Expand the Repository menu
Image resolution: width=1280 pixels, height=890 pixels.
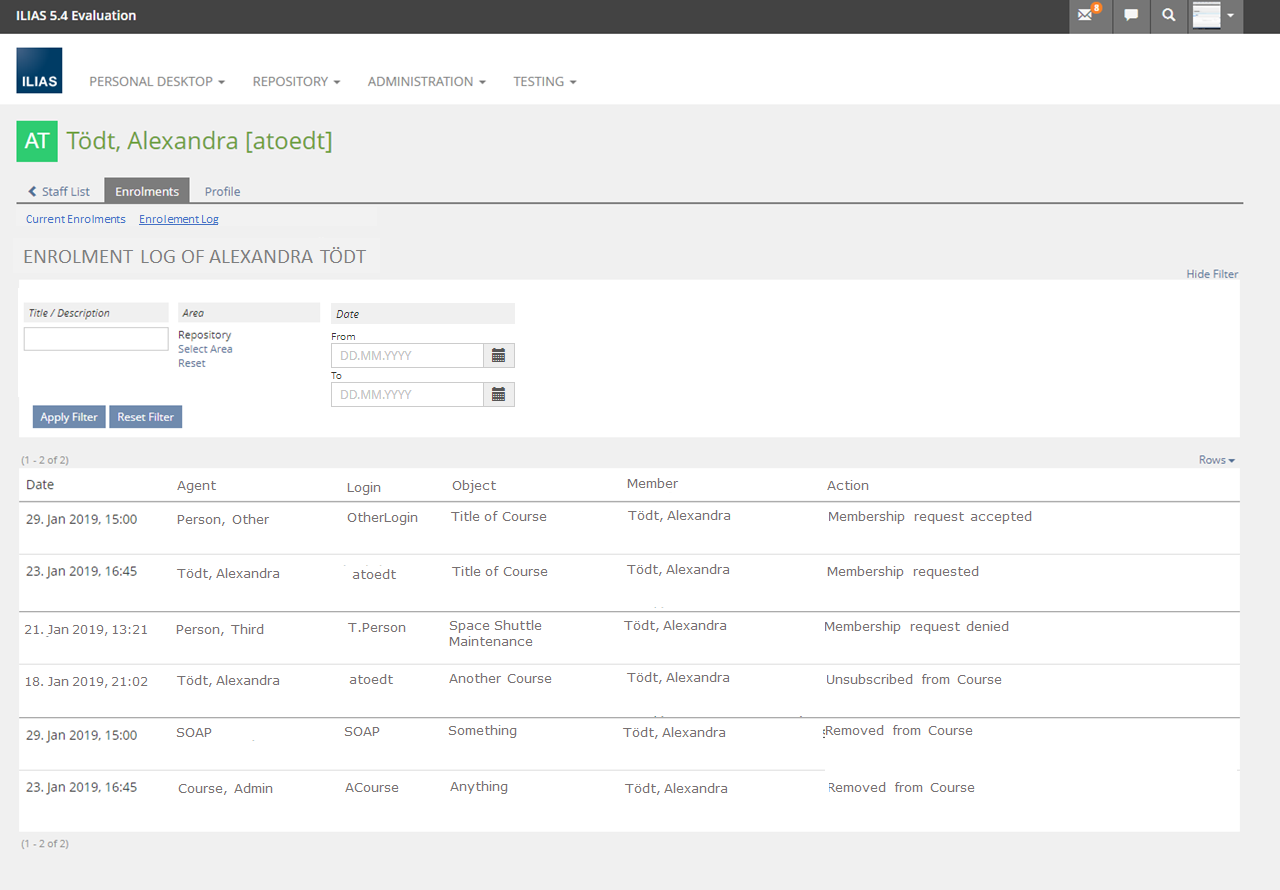coord(296,82)
